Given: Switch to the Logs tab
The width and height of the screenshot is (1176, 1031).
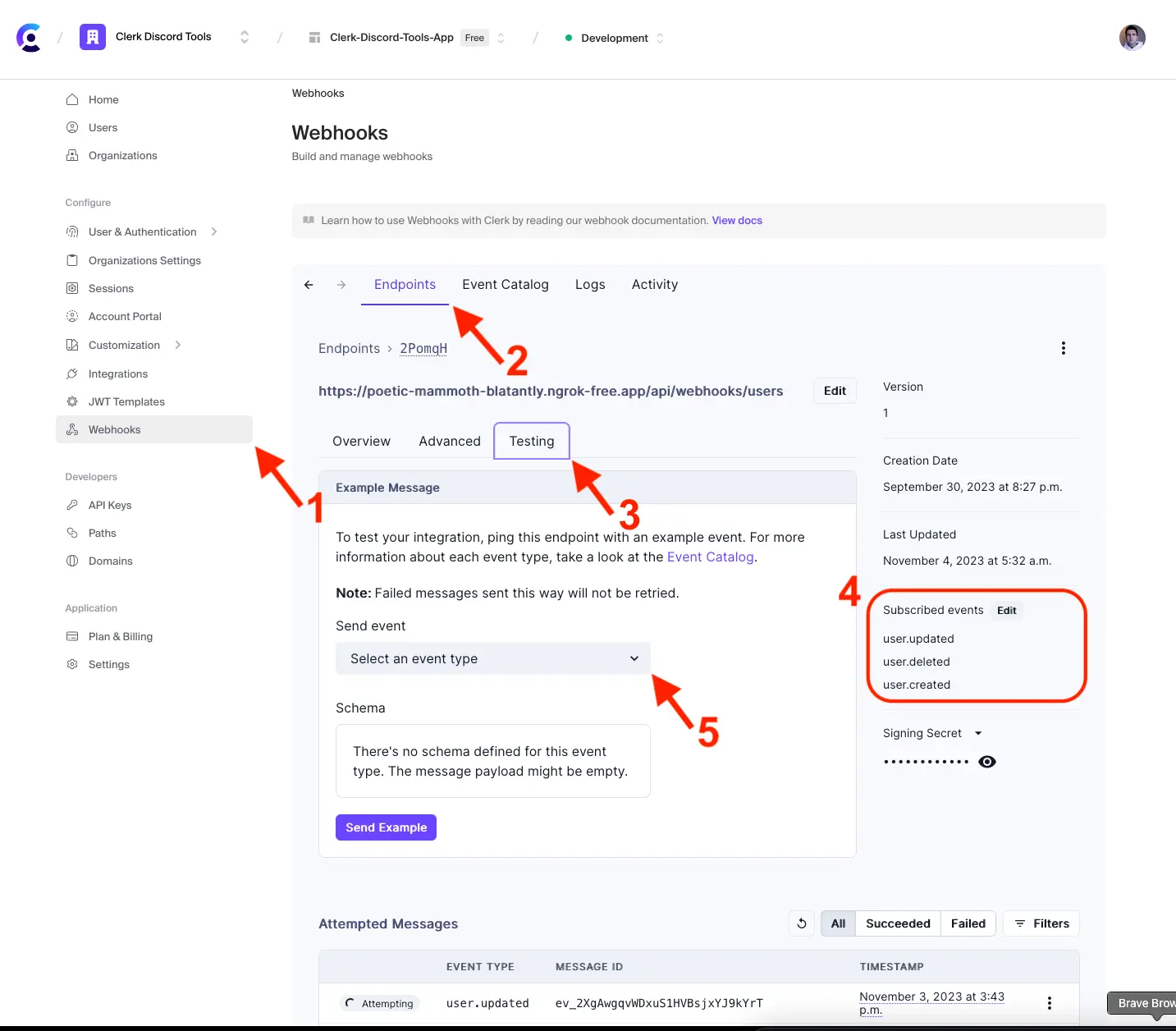Looking at the screenshot, I should pyautogui.click(x=590, y=285).
